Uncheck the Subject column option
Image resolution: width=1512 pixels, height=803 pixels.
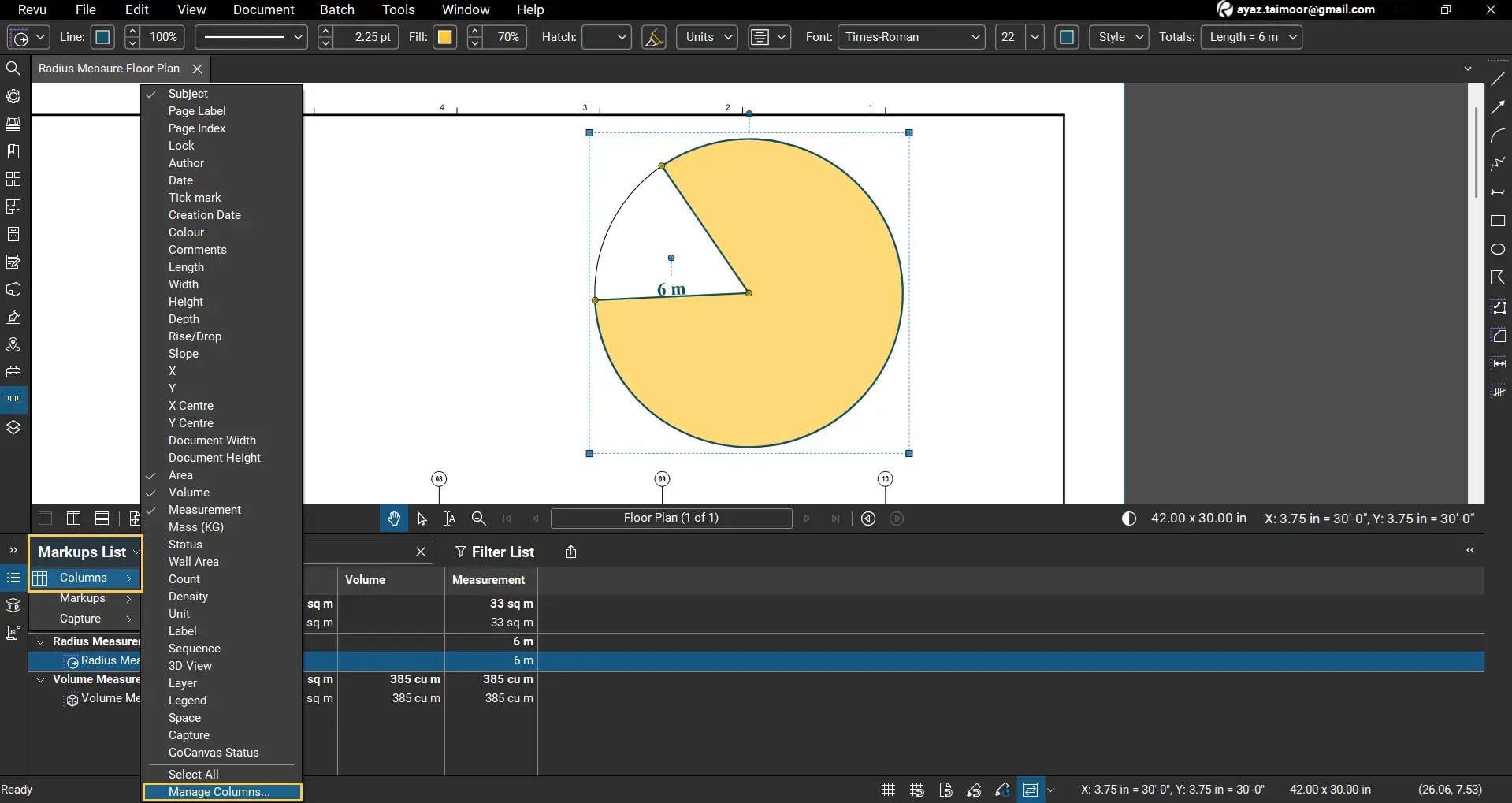coord(188,94)
